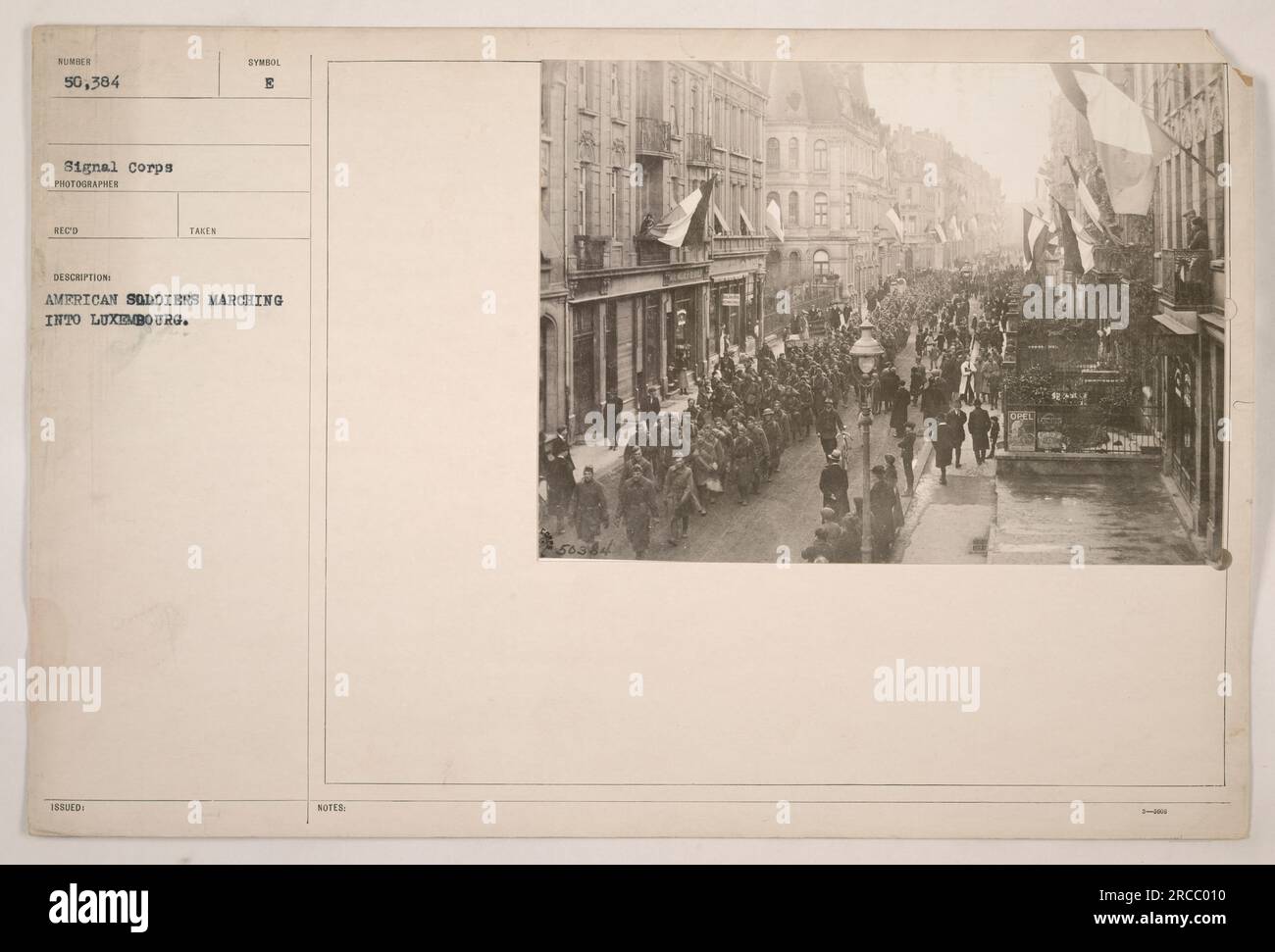Click the "INTO LUXEMBOURG." description line
The width and height of the screenshot is (1275, 952).
tap(118, 320)
